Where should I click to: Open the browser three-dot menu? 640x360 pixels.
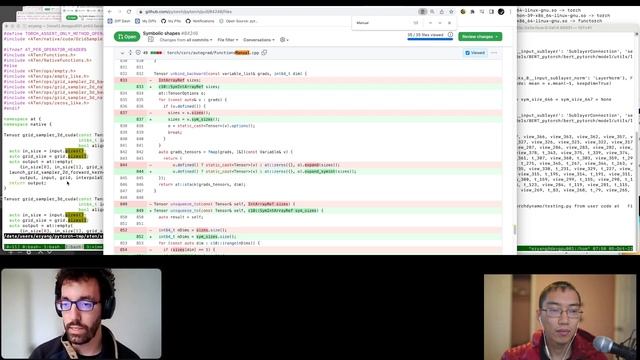tap(511, 12)
